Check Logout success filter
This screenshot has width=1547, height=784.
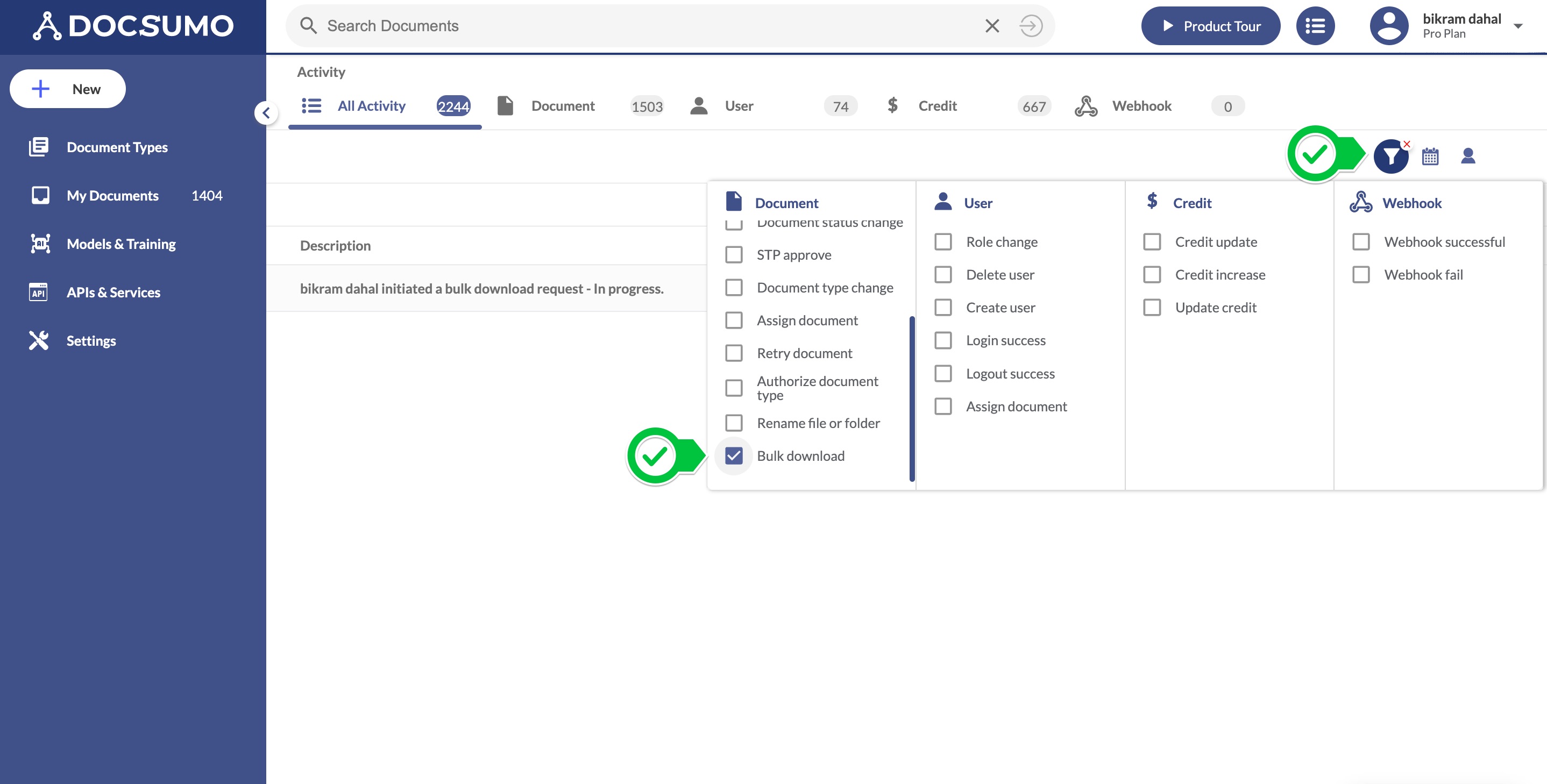click(x=943, y=373)
